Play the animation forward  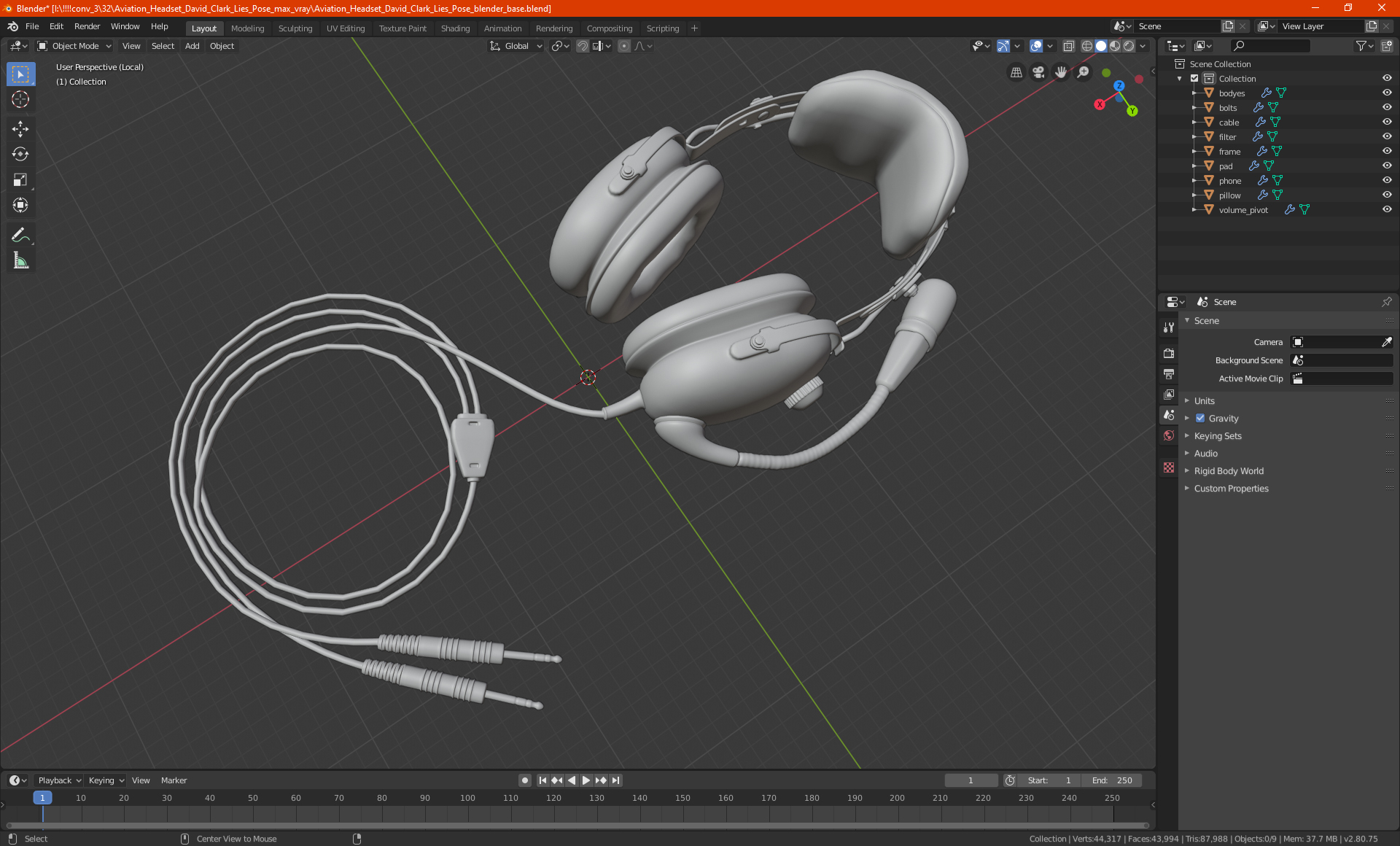tap(586, 780)
